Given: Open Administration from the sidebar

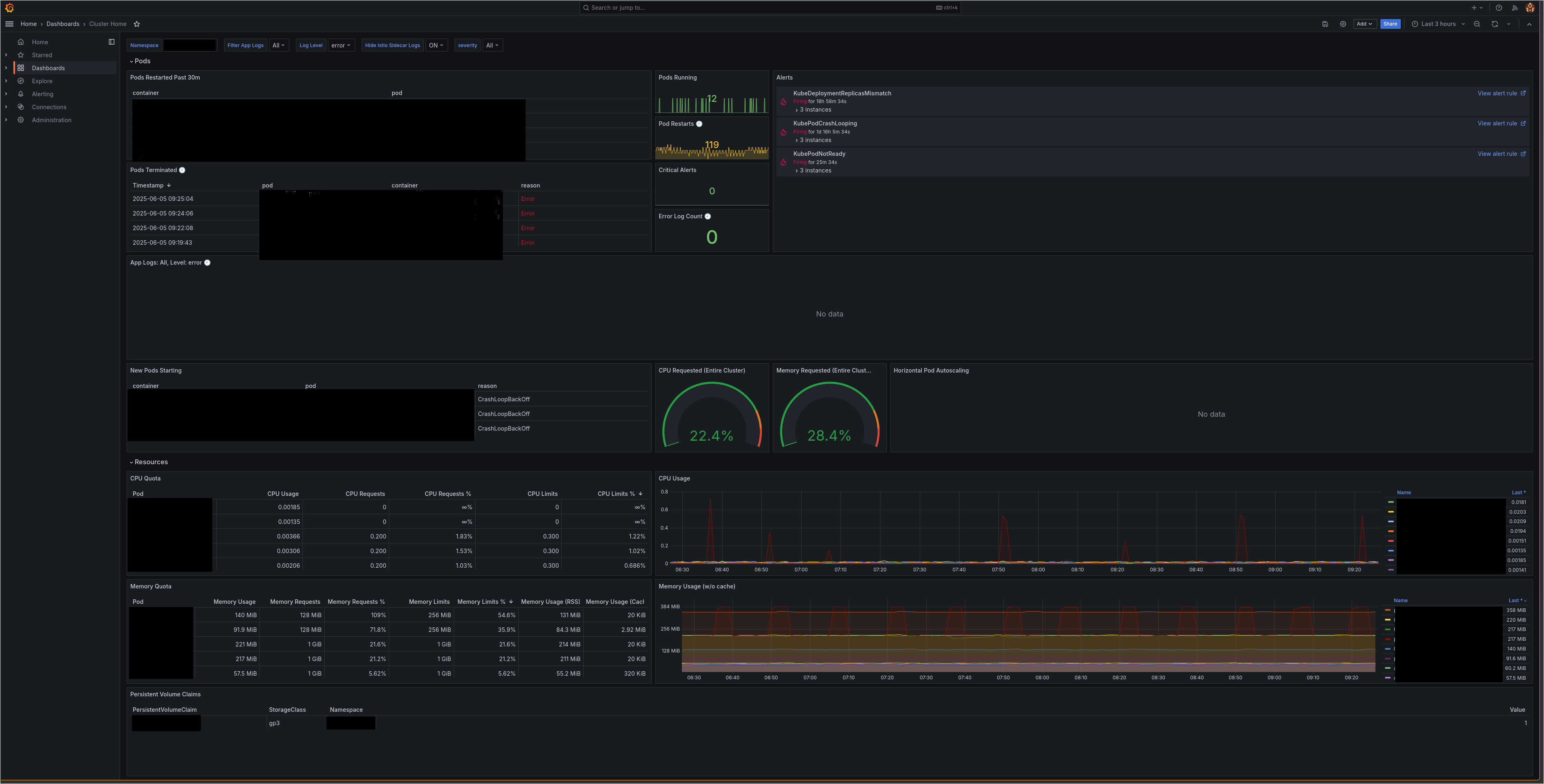Looking at the screenshot, I should click(52, 120).
